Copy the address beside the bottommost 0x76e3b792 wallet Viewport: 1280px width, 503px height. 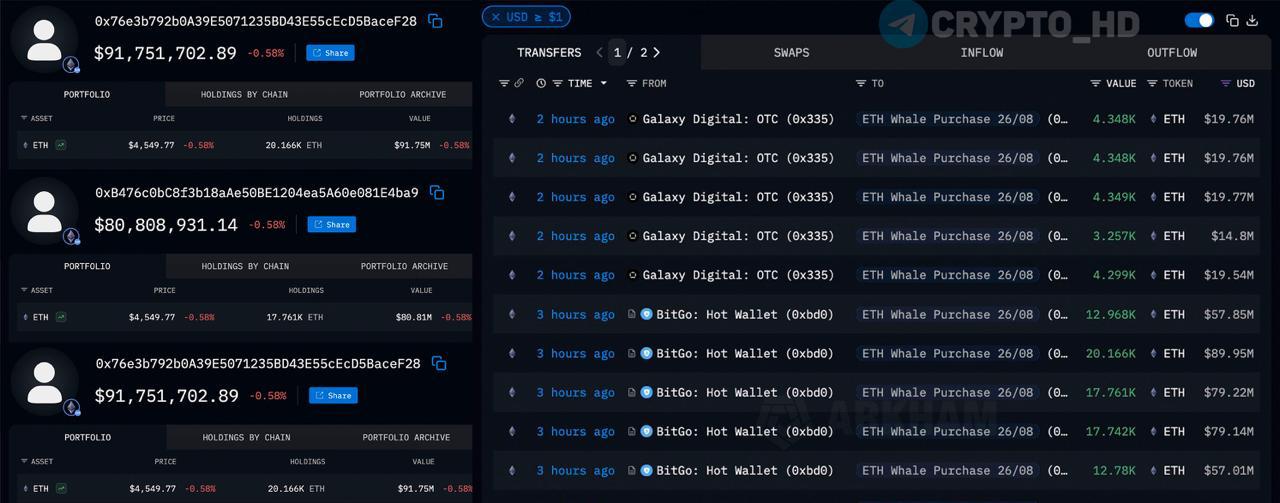tap(437, 364)
